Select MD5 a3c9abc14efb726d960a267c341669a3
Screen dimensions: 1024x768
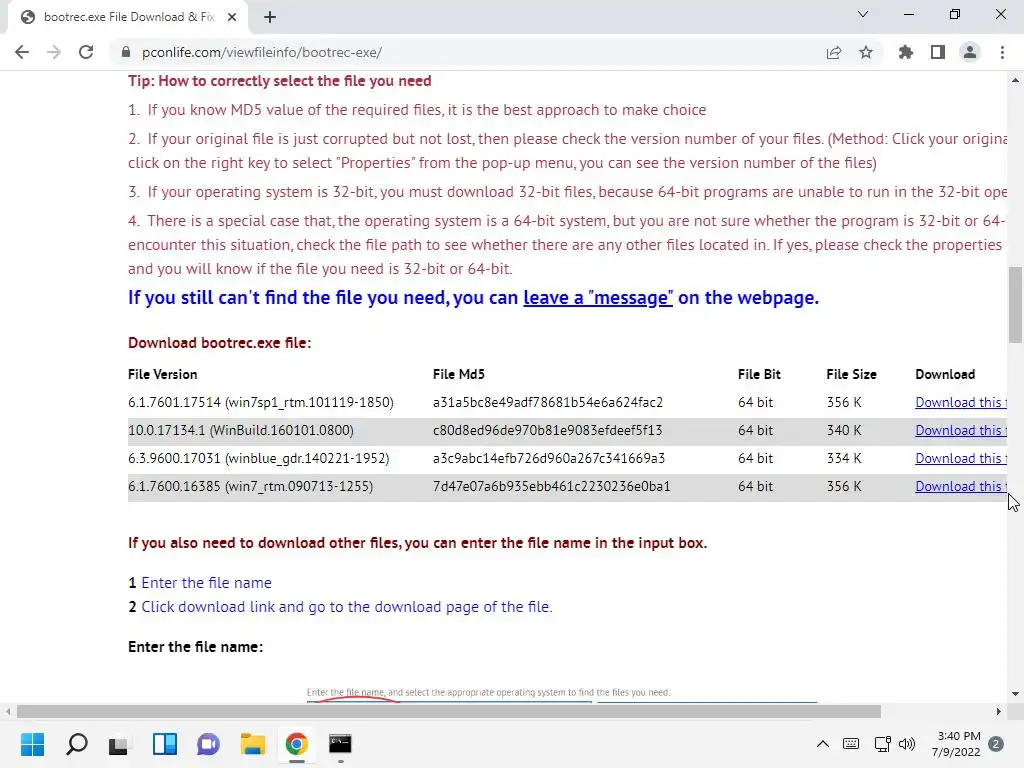click(549, 458)
